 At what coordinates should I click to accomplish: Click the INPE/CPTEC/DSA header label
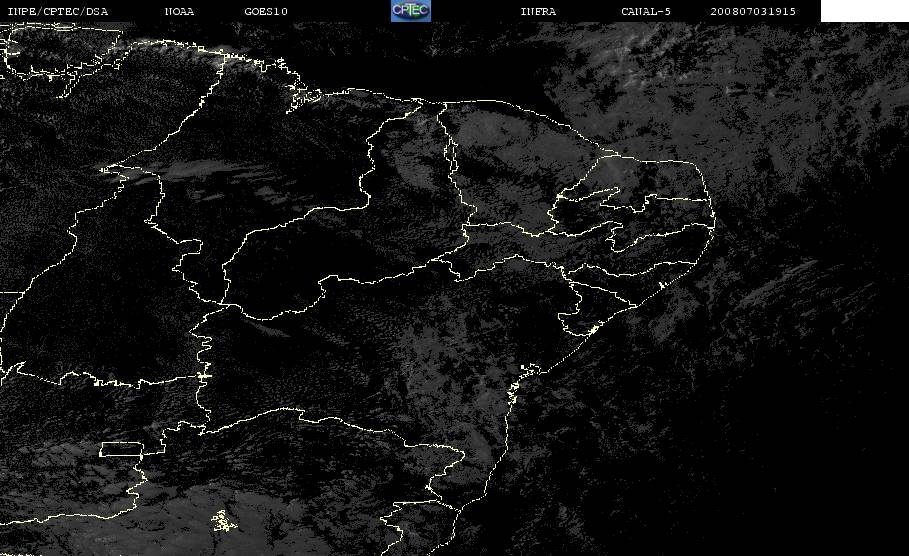[57, 11]
